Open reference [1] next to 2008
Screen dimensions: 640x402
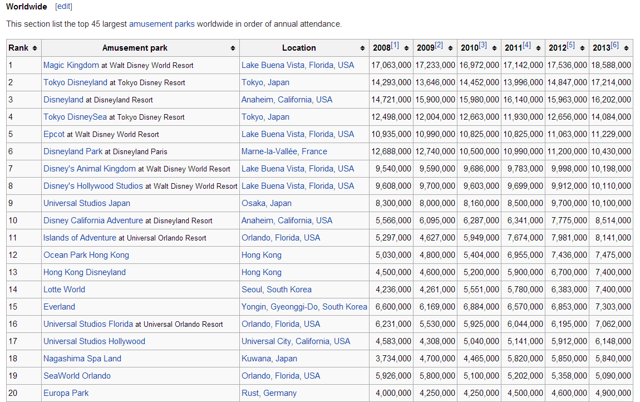coord(395,45)
